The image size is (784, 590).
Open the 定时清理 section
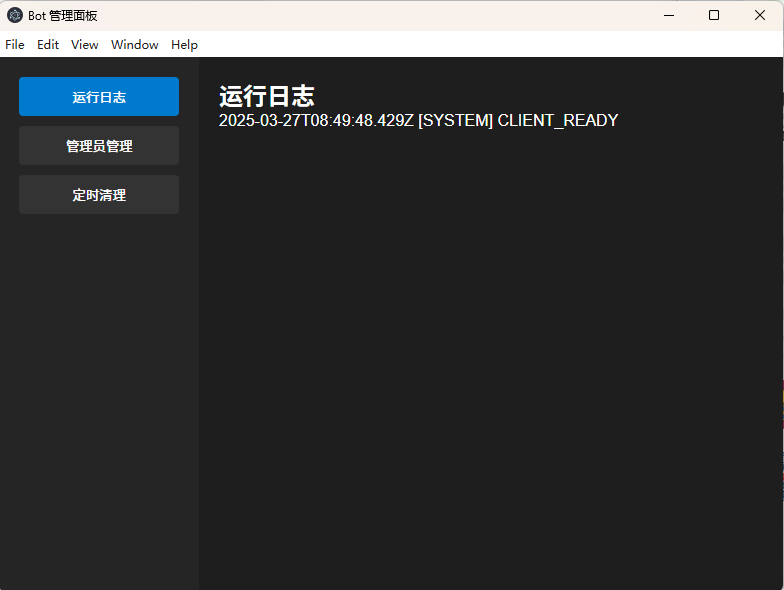point(99,194)
